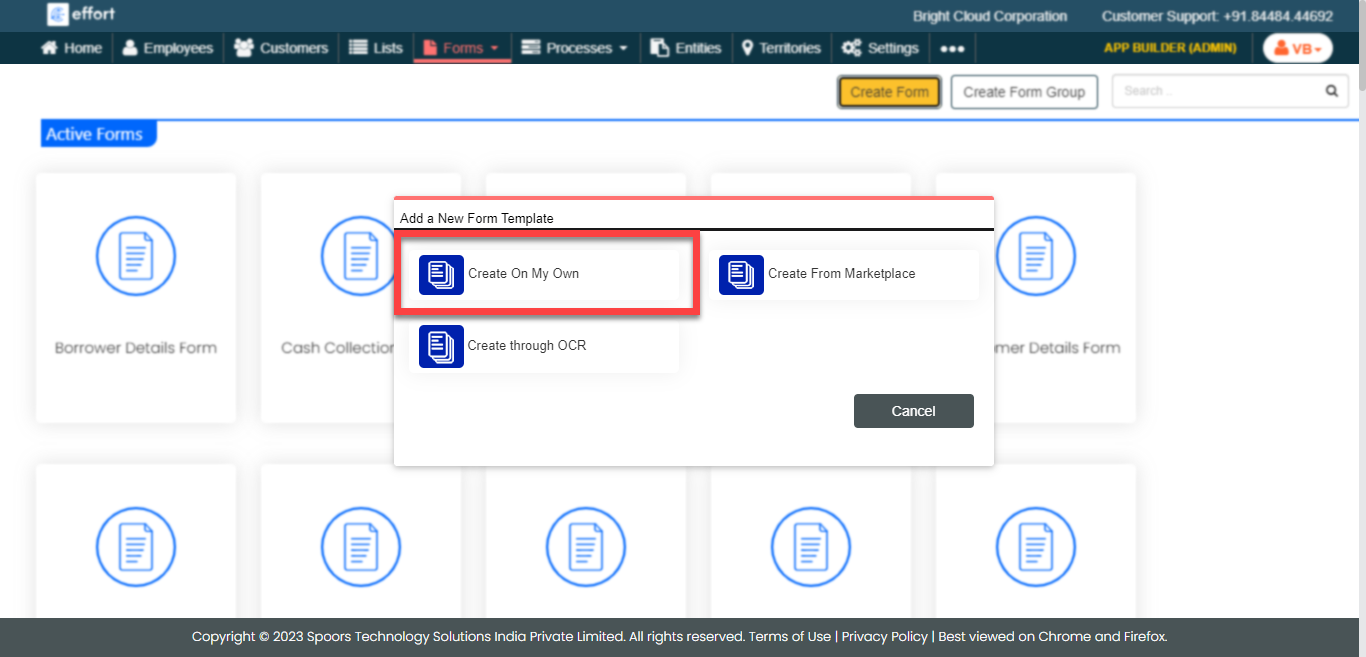The height and width of the screenshot is (657, 1366).
Task: Go to Home via house icon
Action: pyautogui.click(x=49, y=48)
